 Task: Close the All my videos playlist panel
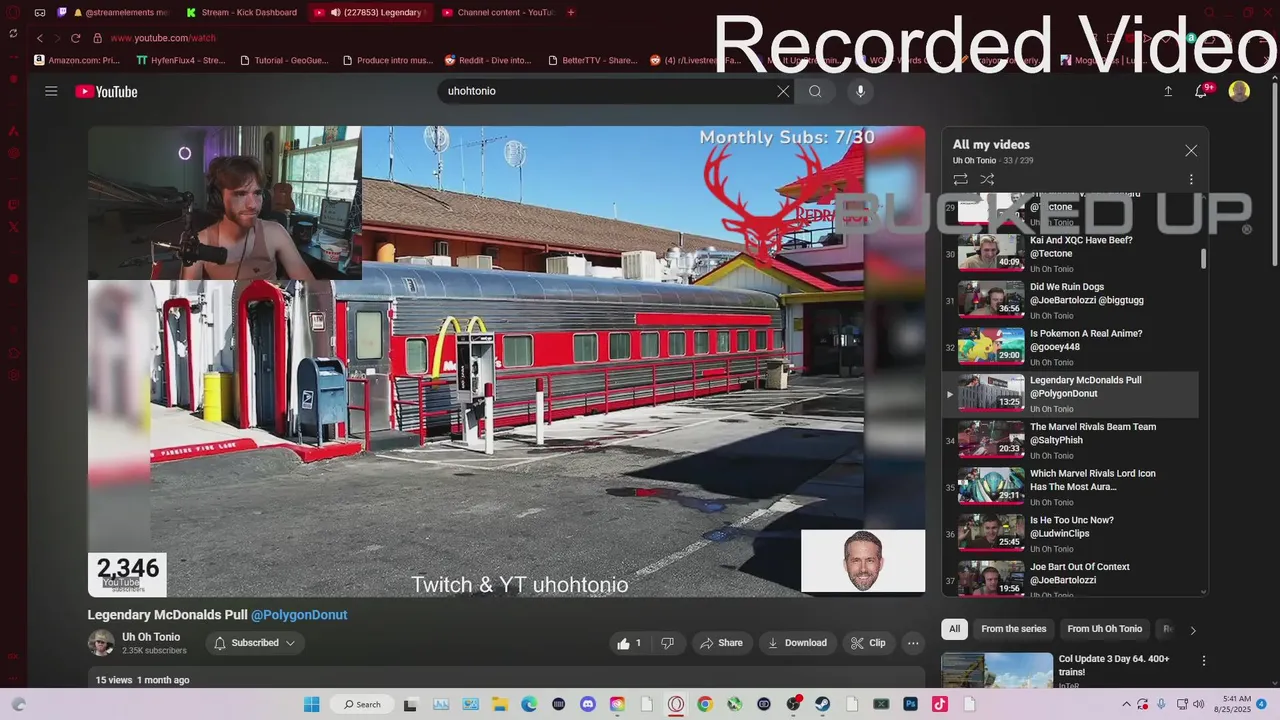pyautogui.click(x=1191, y=151)
